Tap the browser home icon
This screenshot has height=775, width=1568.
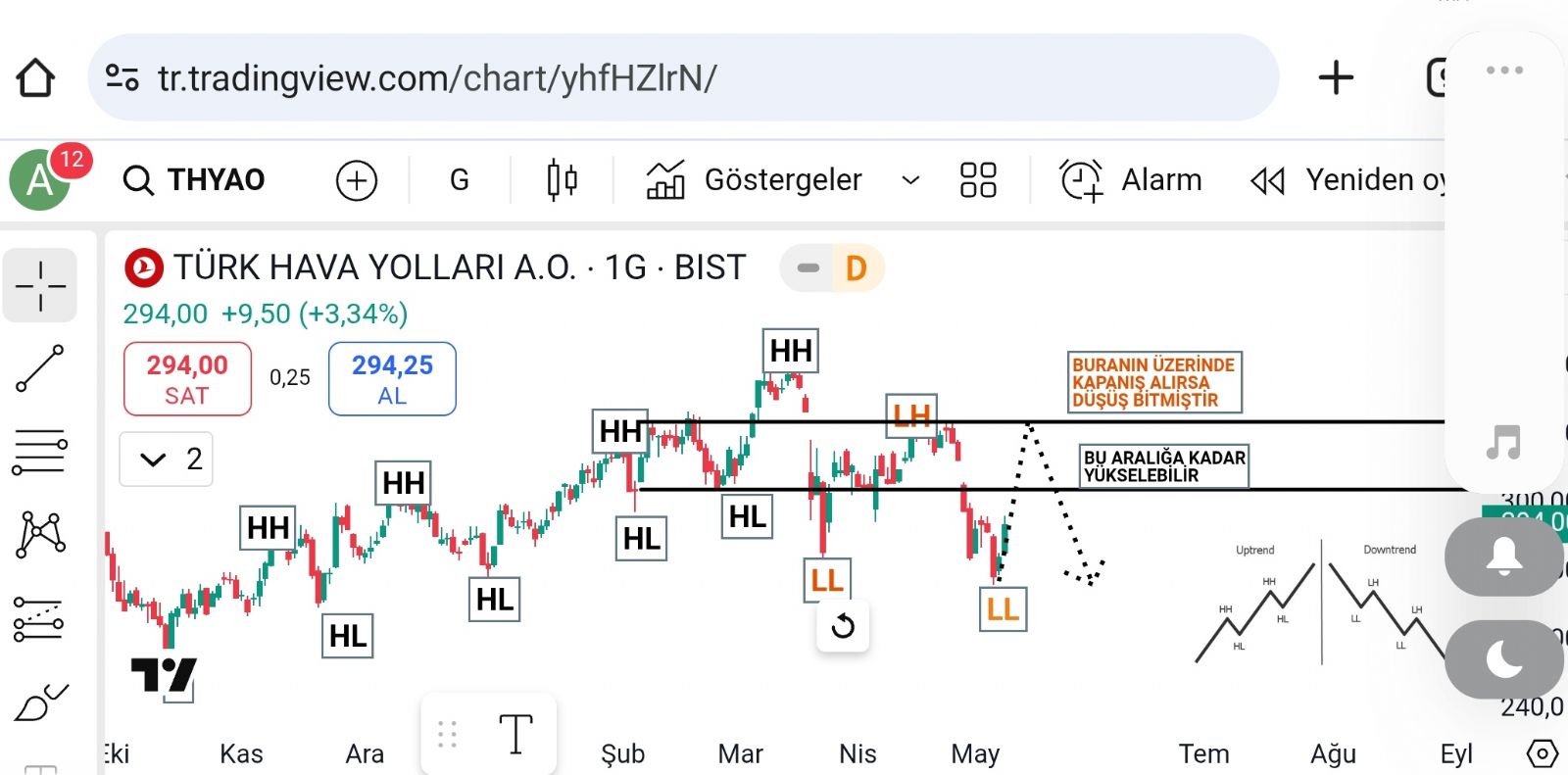(x=36, y=78)
